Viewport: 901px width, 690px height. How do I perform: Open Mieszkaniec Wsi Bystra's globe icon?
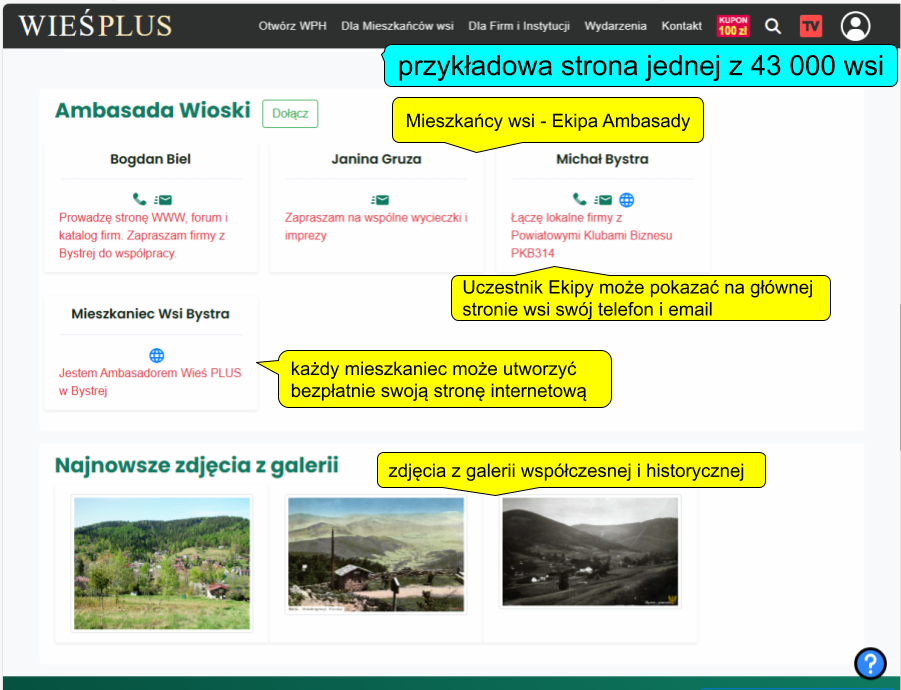(x=156, y=355)
